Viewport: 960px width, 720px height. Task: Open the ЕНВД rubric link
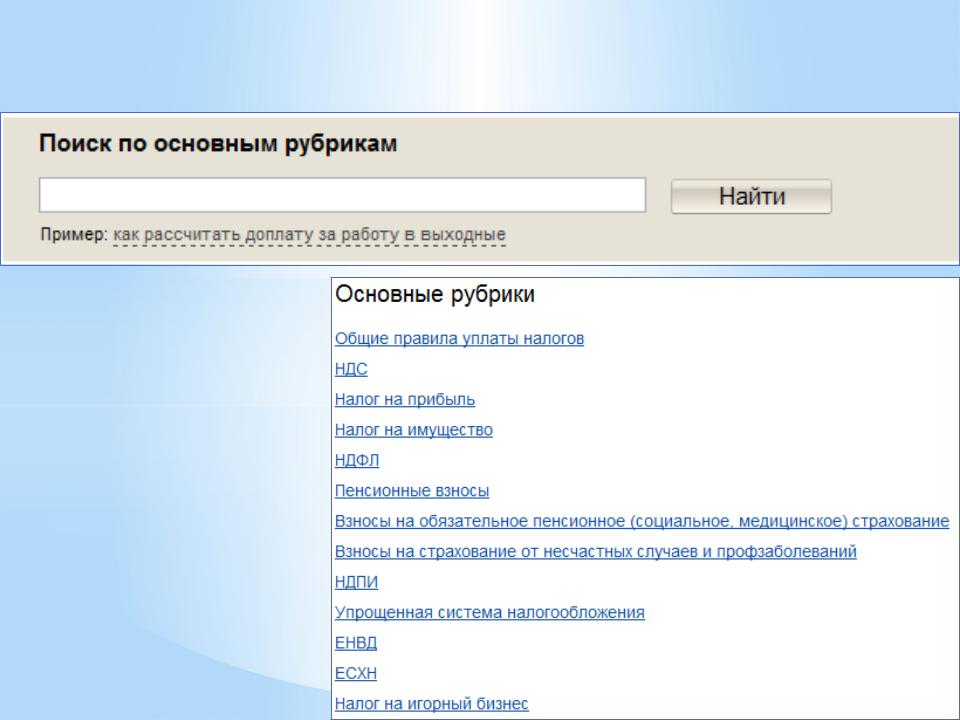pyautogui.click(x=356, y=643)
